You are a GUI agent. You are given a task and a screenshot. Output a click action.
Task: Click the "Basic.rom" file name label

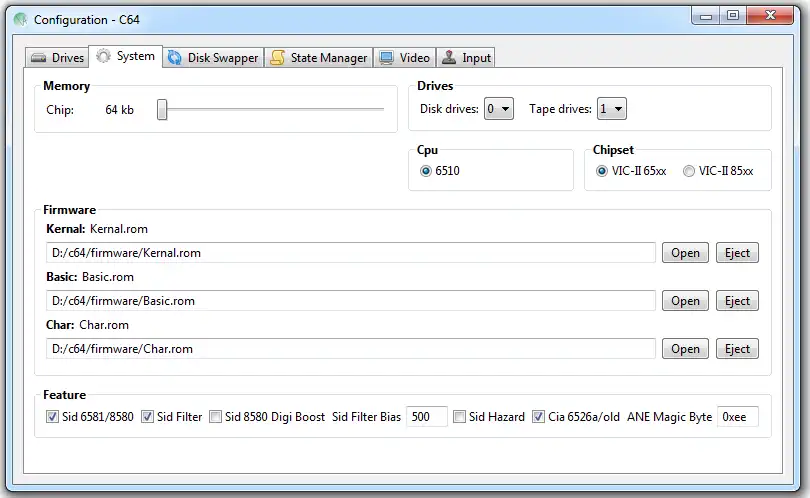pos(108,277)
